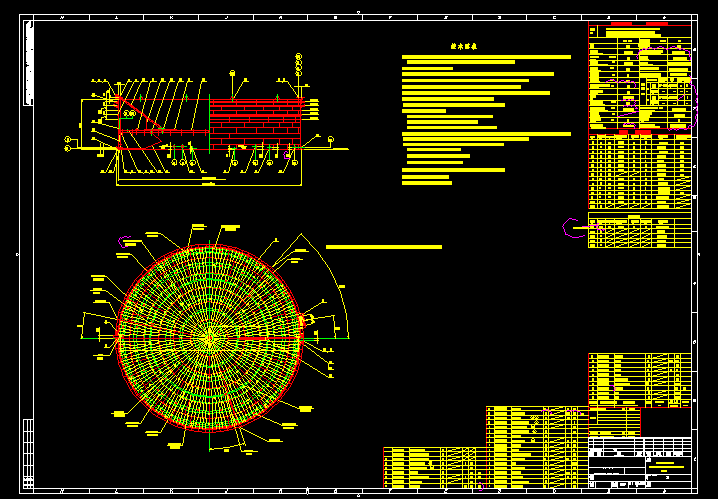The width and height of the screenshot is (718, 499).
Task: Click the white revision strip at upper-left border
Action: pos(28,63)
